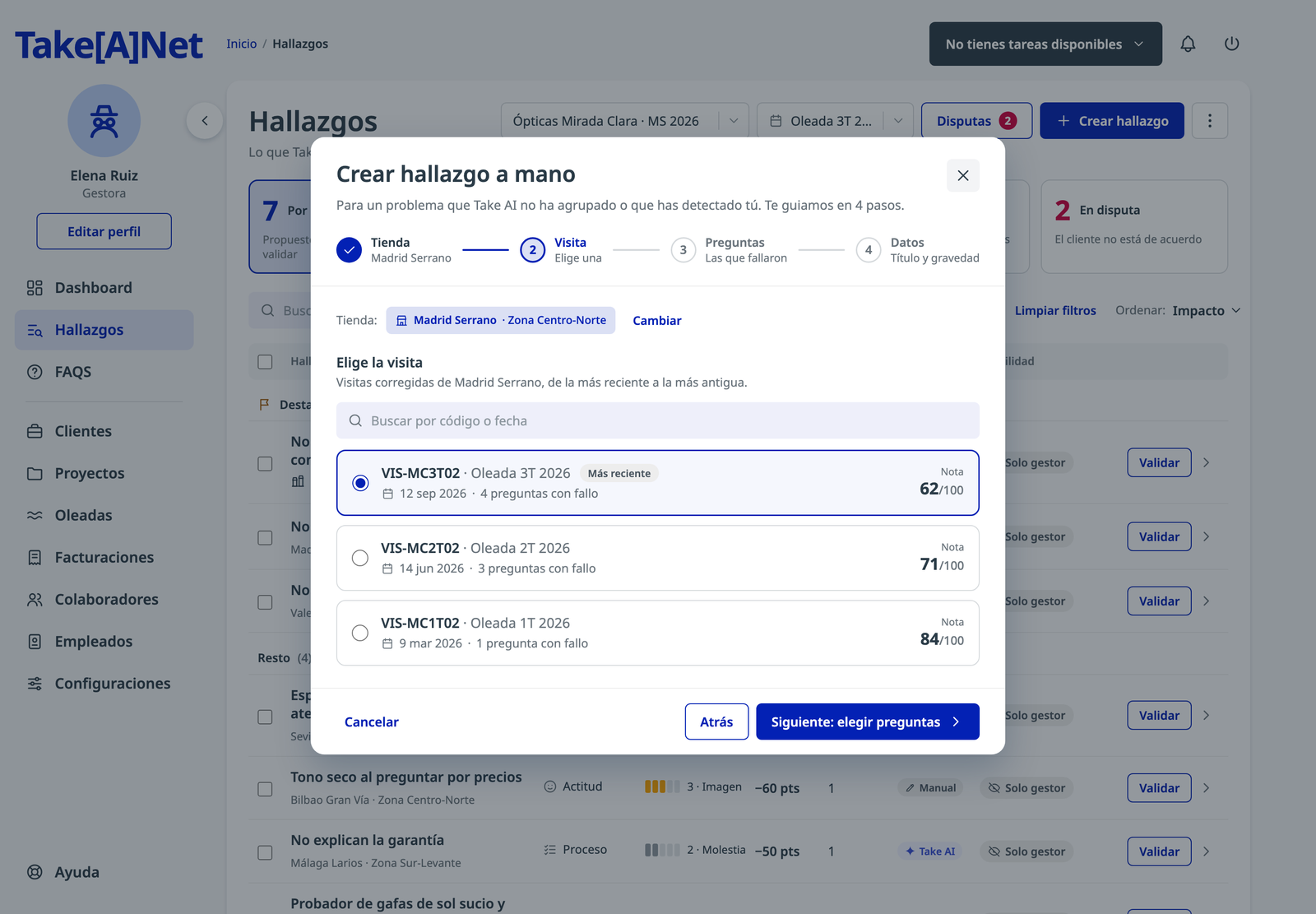
Task: Validate the Tono seco finding
Action: tap(1159, 788)
